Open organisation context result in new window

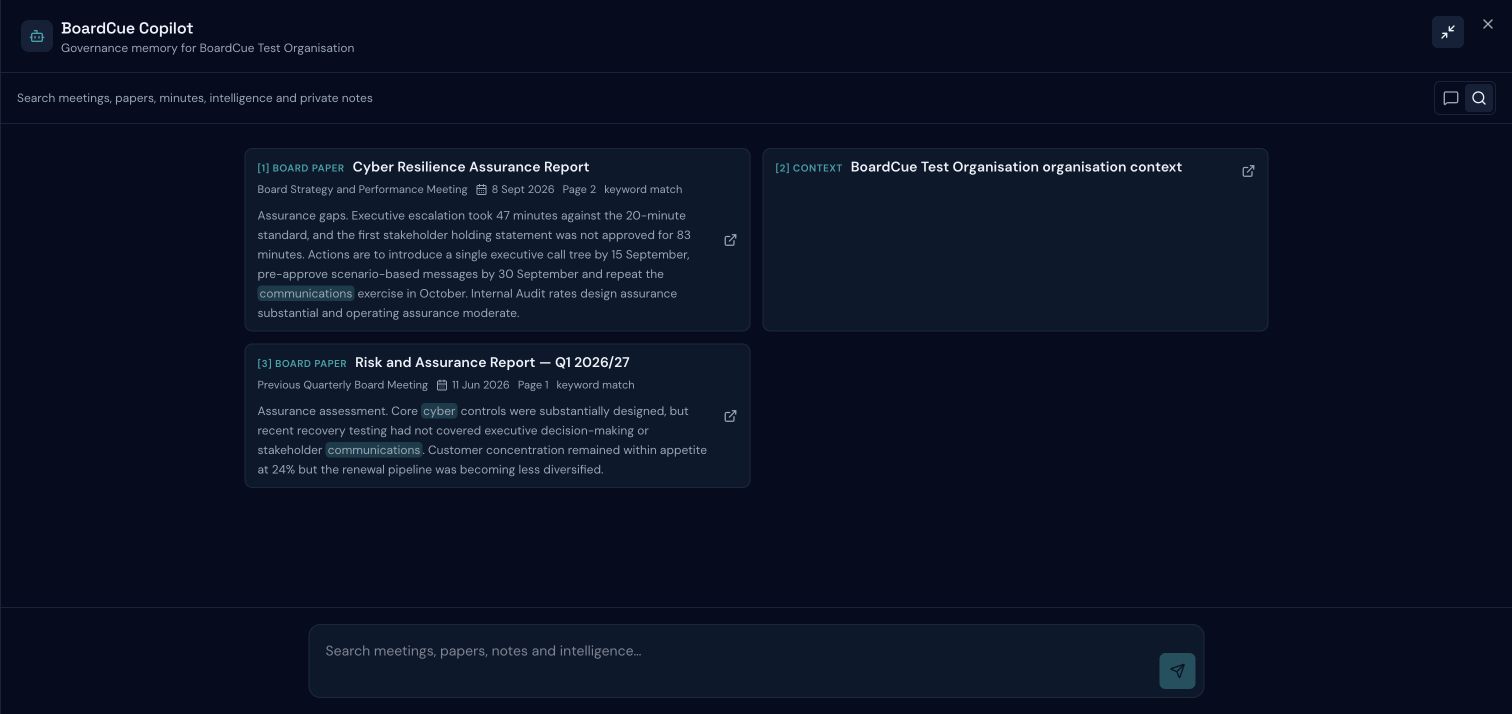1248,171
